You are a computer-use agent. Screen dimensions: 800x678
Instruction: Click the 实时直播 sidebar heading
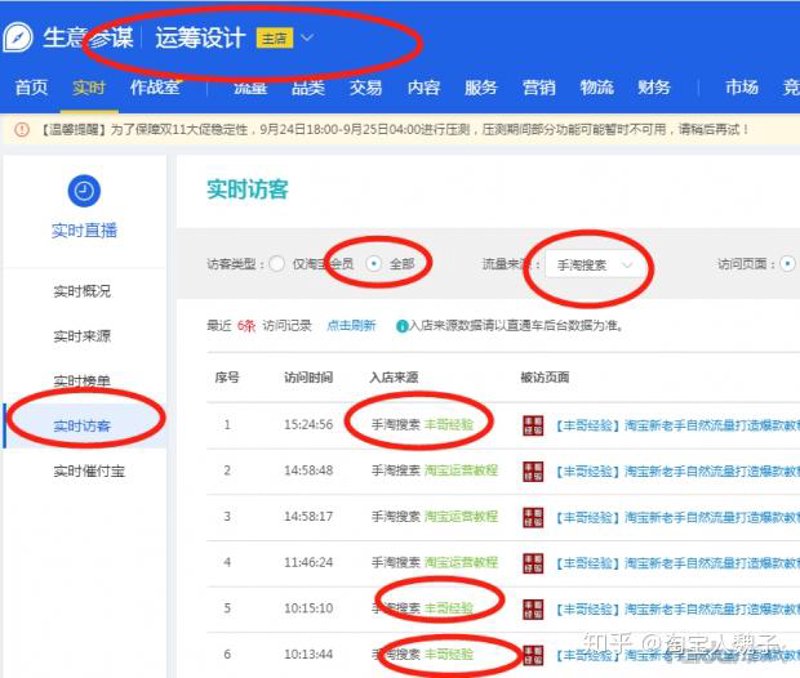84,231
